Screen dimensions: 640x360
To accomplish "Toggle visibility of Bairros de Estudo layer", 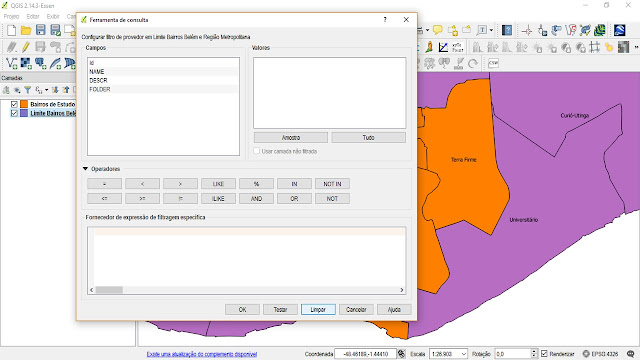I will [x=14, y=104].
